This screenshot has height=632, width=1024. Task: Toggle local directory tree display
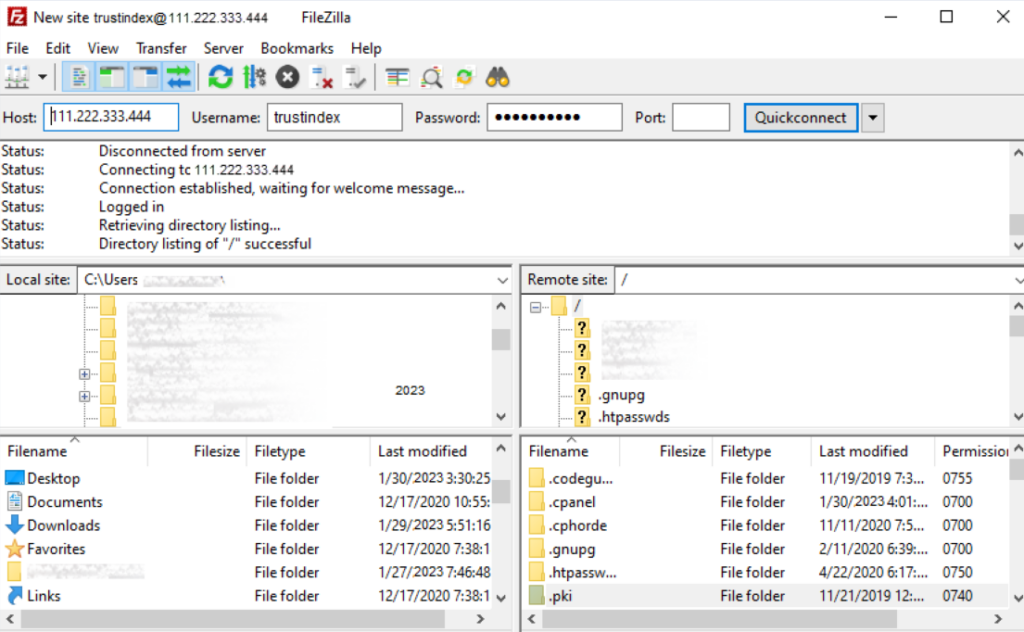112,77
